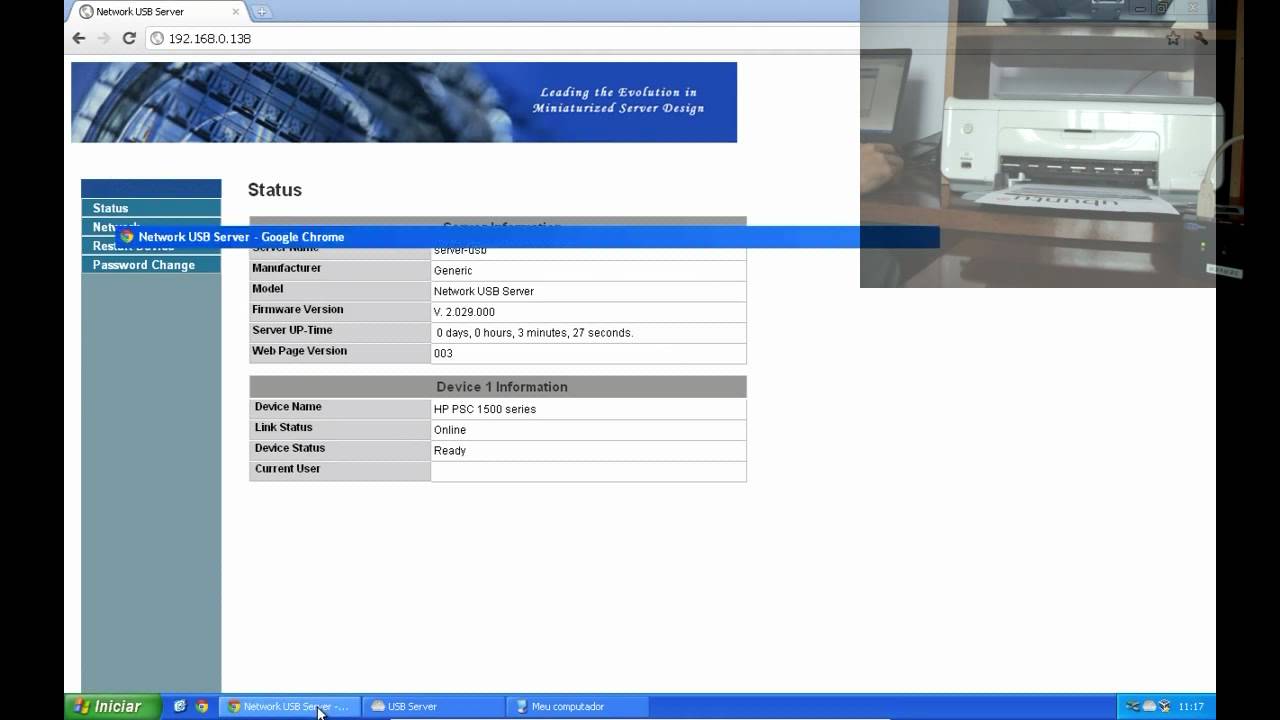This screenshot has height=720, width=1280.
Task: Select the Server UP-Time value
Action: point(535,333)
